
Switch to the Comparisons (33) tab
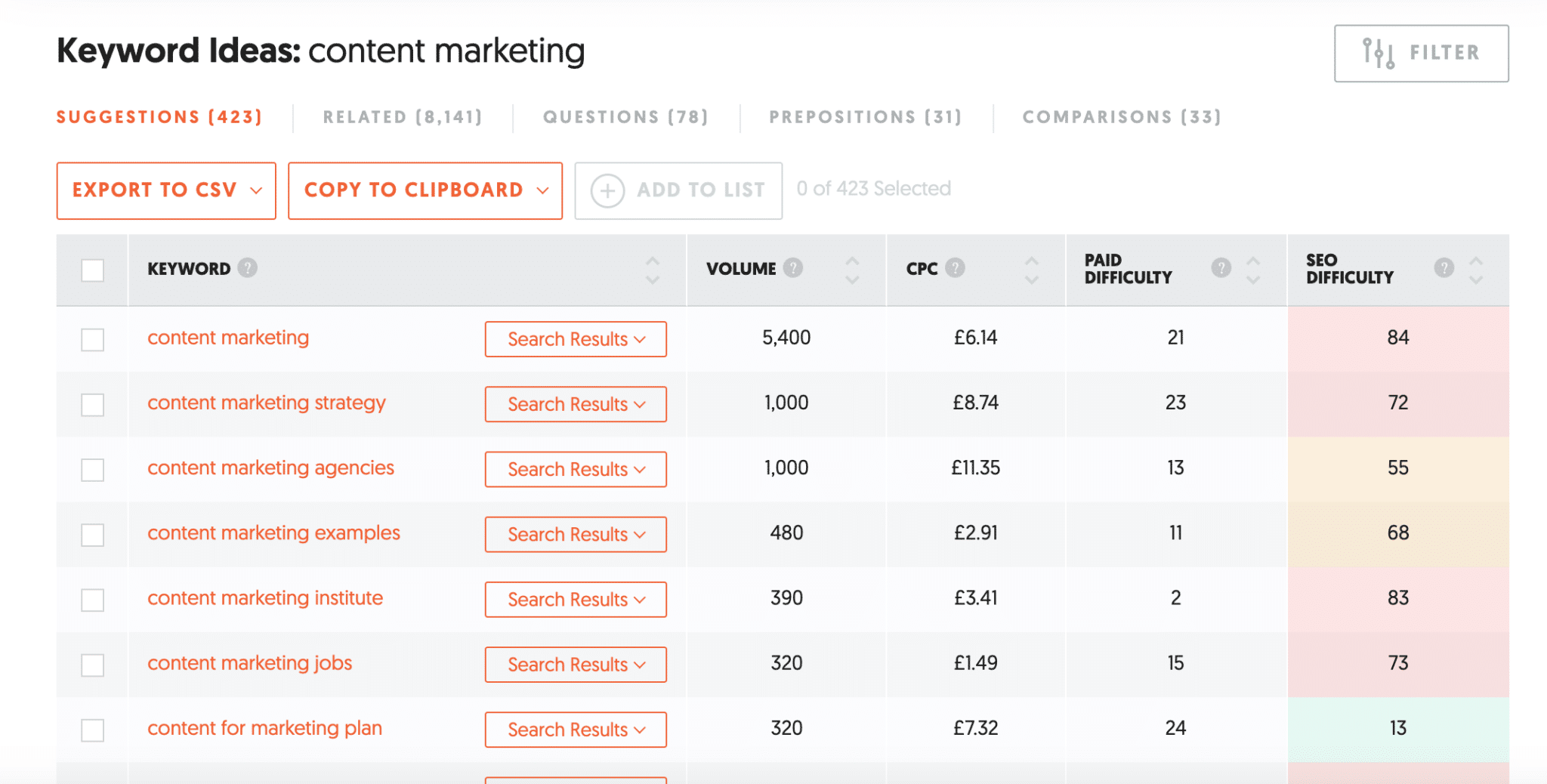pyautogui.click(x=1122, y=117)
